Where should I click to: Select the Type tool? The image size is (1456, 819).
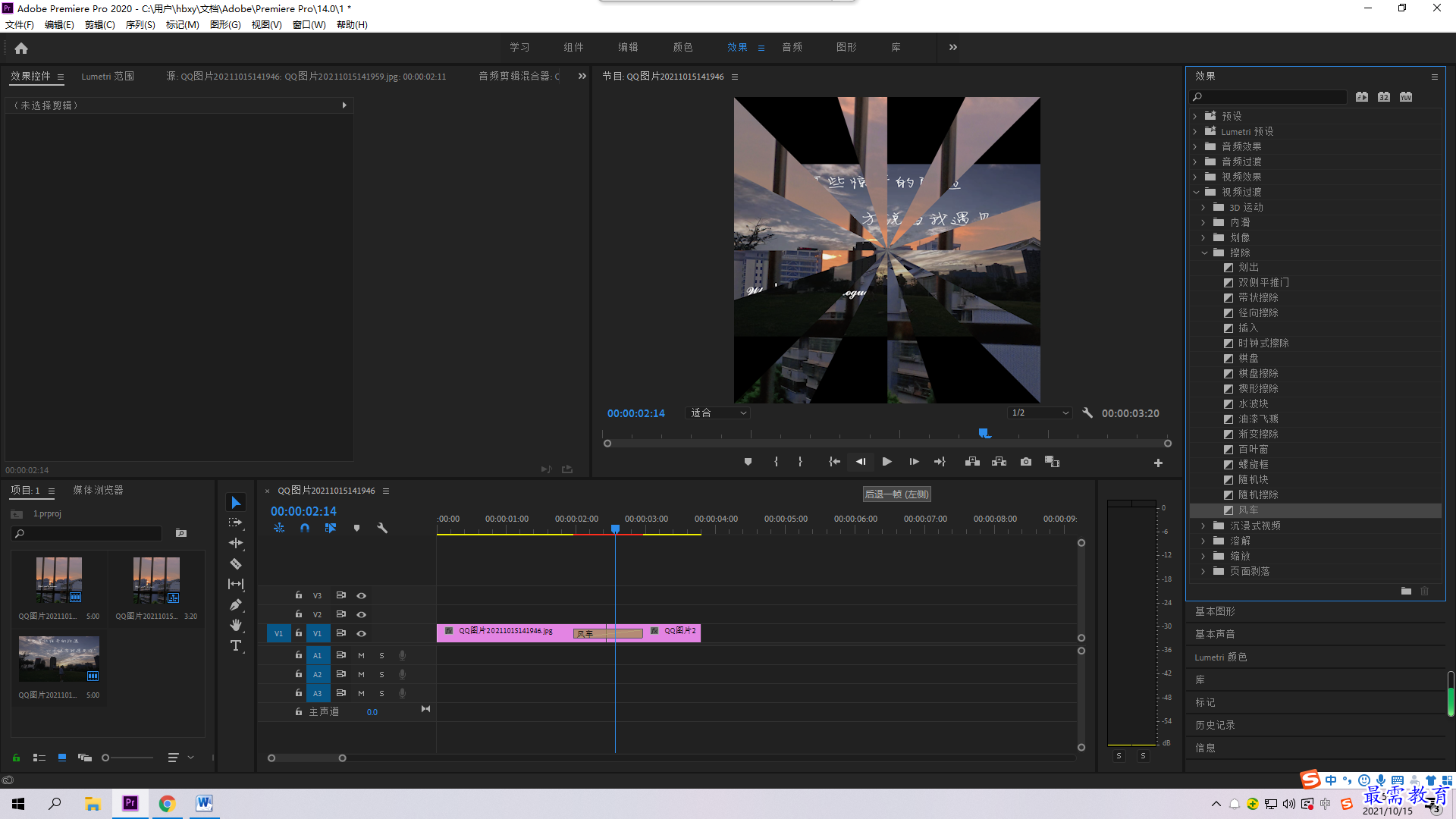pyautogui.click(x=236, y=645)
